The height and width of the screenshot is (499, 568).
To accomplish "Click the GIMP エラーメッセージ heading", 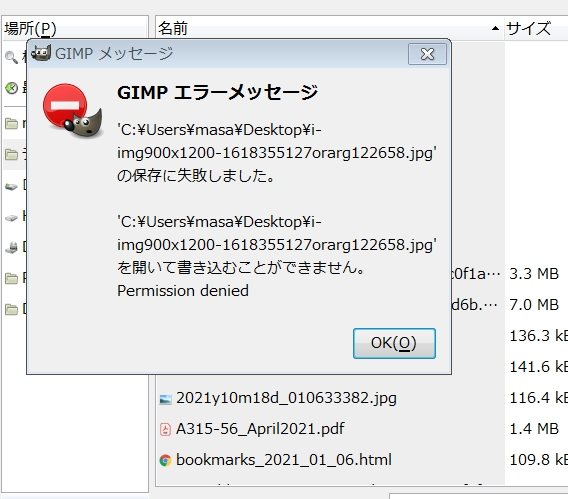I will pos(218,92).
